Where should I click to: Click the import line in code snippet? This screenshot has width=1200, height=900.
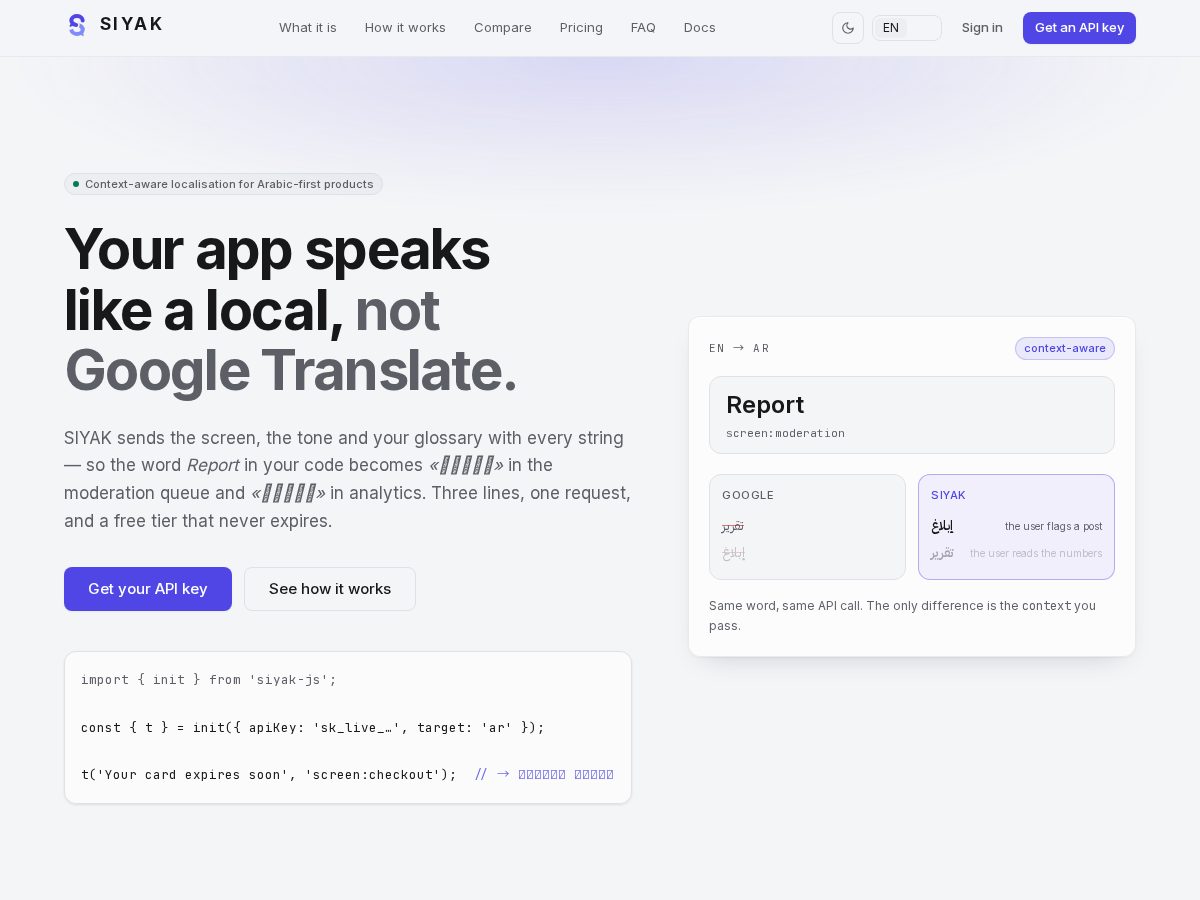(209, 680)
